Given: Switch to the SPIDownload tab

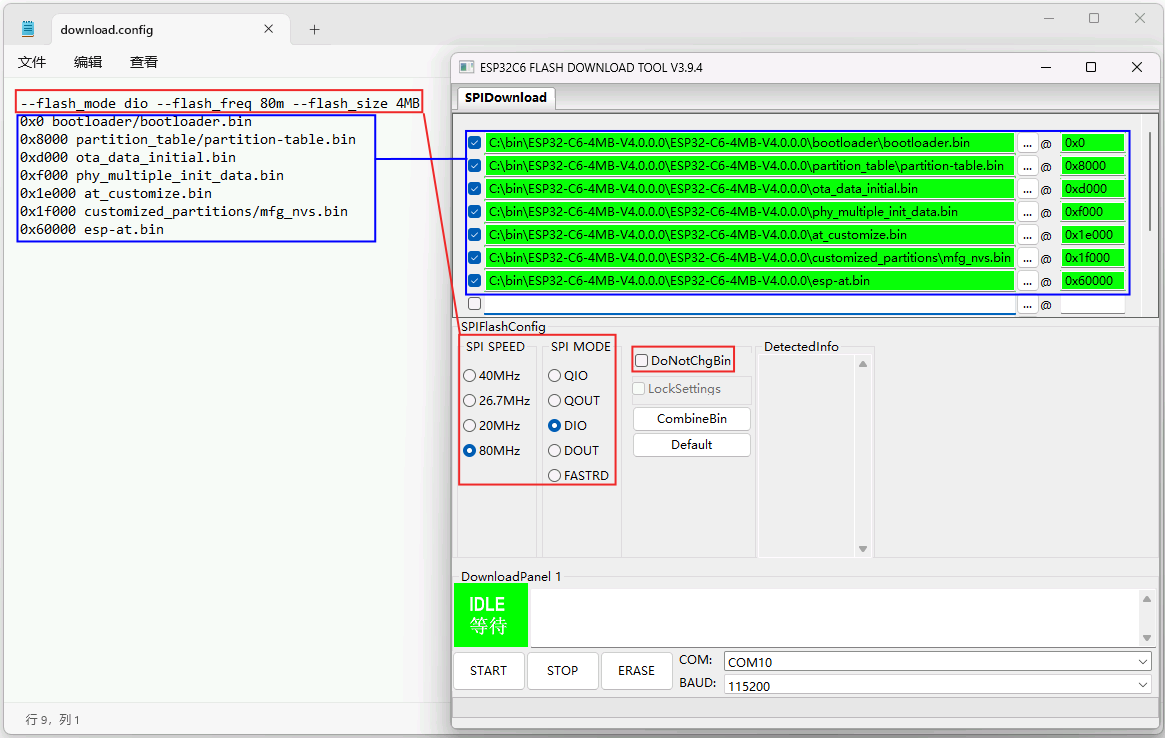Looking at the screenshot, I should (x=505, y=97).
